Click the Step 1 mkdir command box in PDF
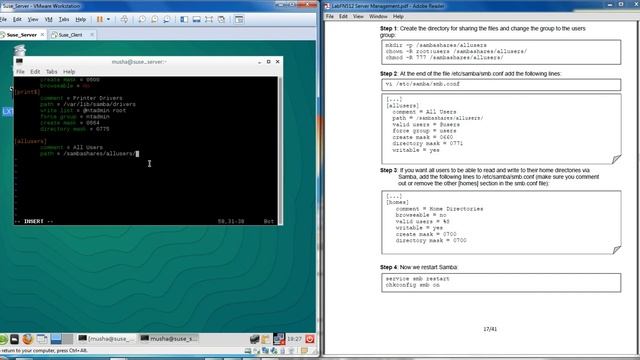 pyautogui.click(x=501, y=52)
